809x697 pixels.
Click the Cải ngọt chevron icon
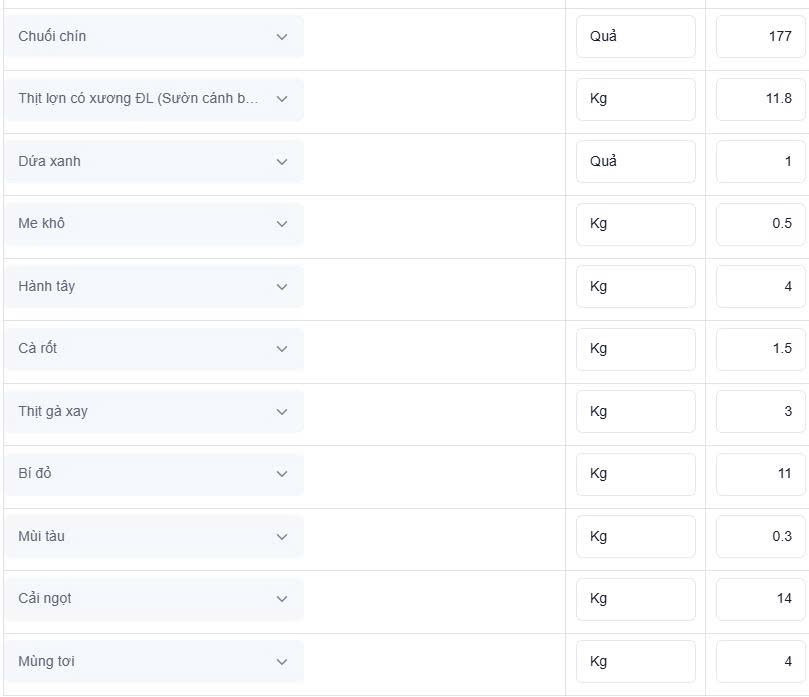282,598
